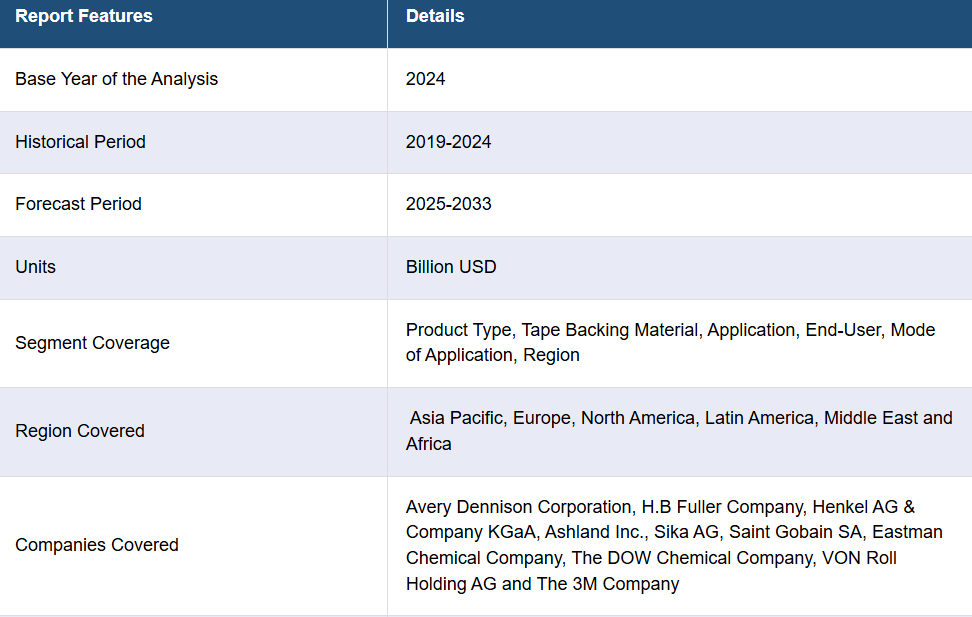Click the Report Features column header
Viewport: 972px width, 617px height.
point(84,16)
